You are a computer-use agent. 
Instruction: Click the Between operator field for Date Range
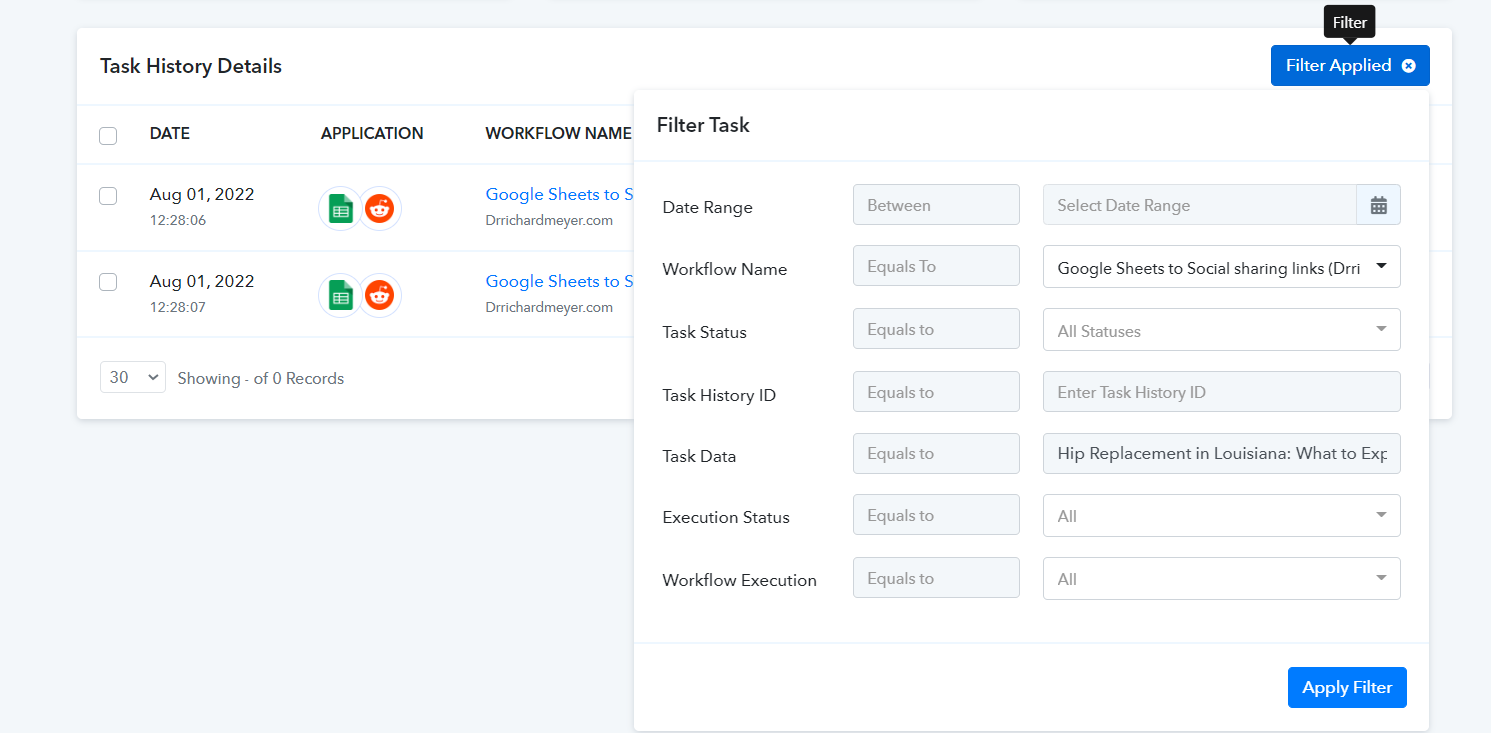coord(936,205)
